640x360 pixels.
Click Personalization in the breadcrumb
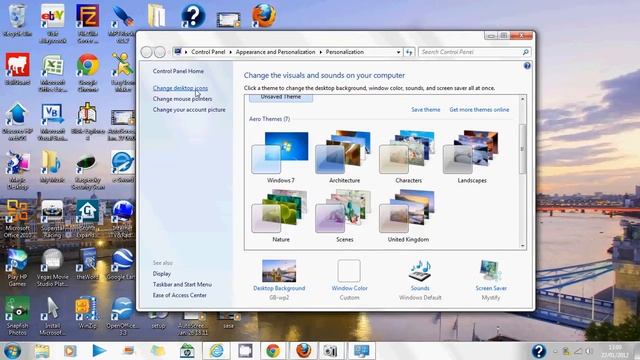[x=344, y=52]
